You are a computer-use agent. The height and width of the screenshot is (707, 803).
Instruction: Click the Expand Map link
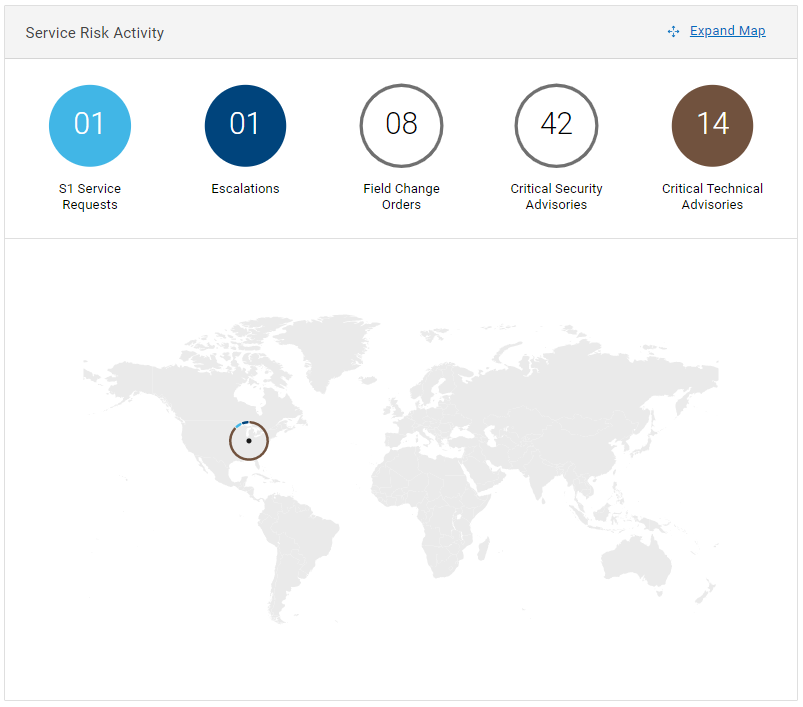pos(727,31)
